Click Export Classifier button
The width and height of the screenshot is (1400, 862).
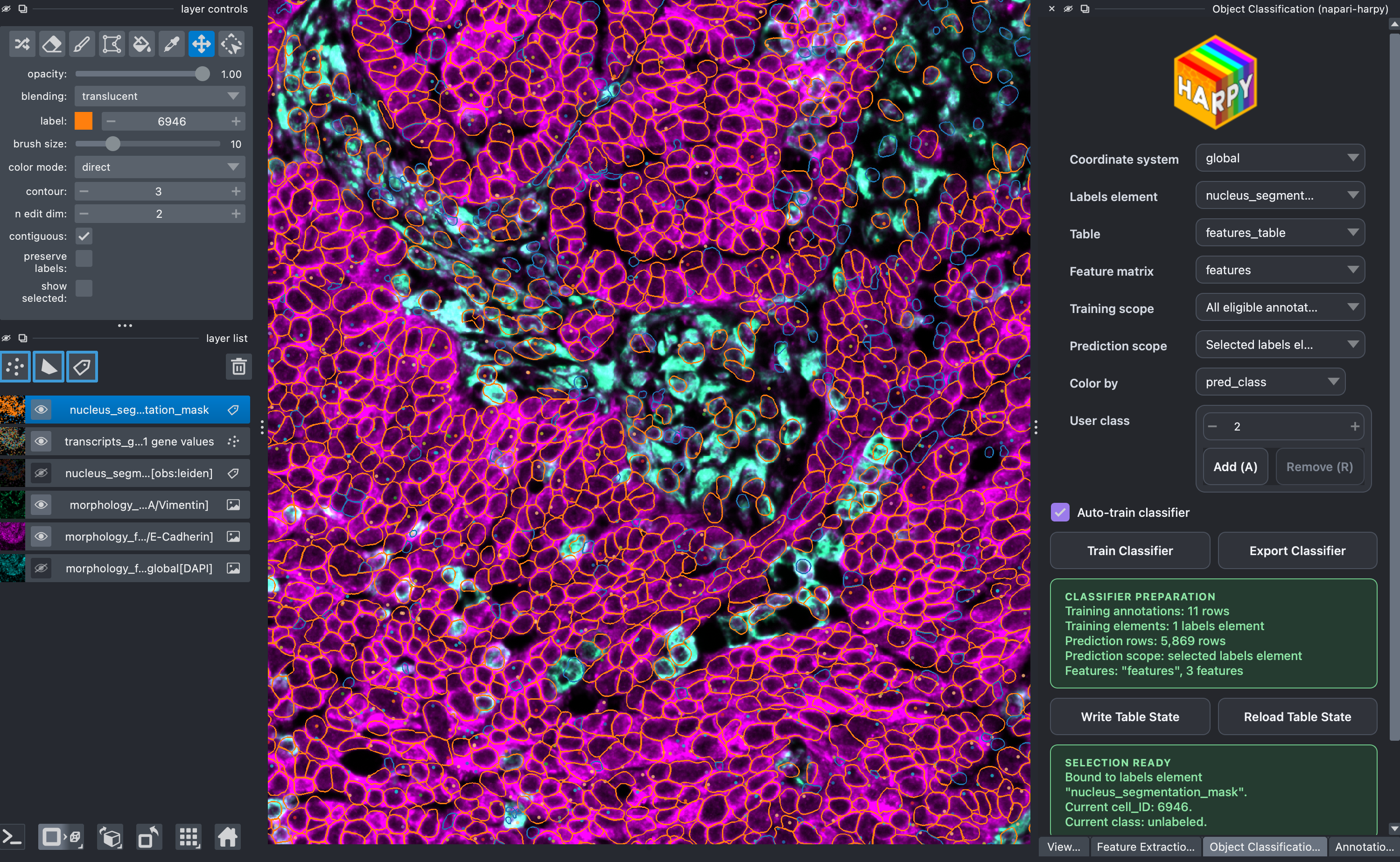pyautogui.click(x=1297, y=551)
